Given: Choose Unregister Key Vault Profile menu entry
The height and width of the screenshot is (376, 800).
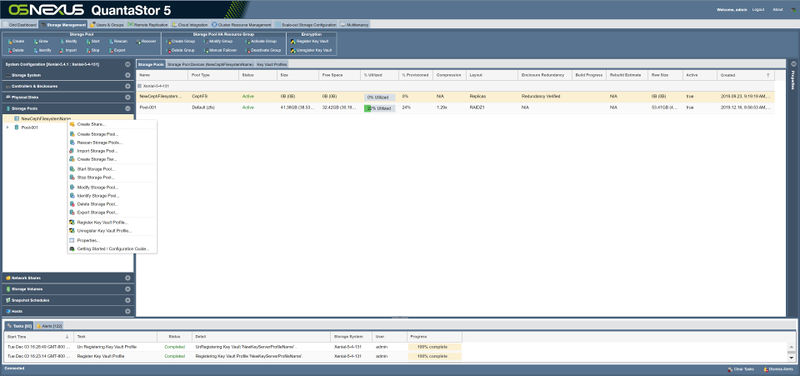Looking at the screenshot, I should click(x=112, y=231).
